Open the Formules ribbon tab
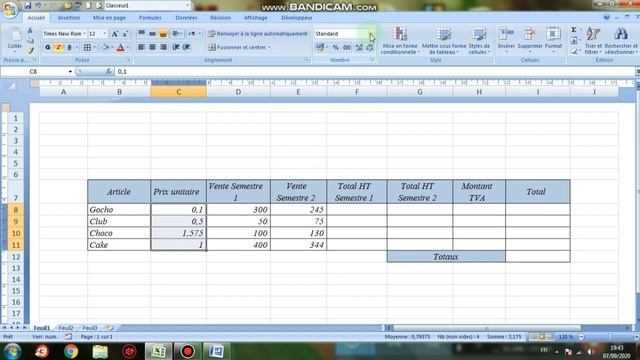Screen dimensions: 640x360 click(150, 18)
